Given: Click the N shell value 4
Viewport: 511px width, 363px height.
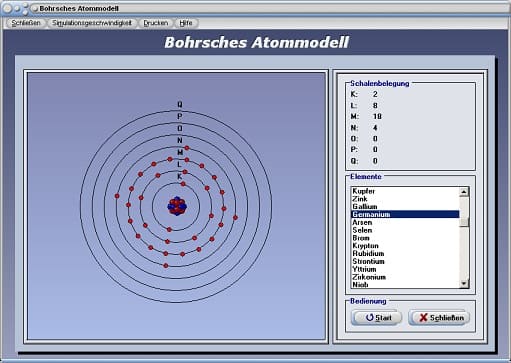Looking at the screenshot, I should [375, 128].
